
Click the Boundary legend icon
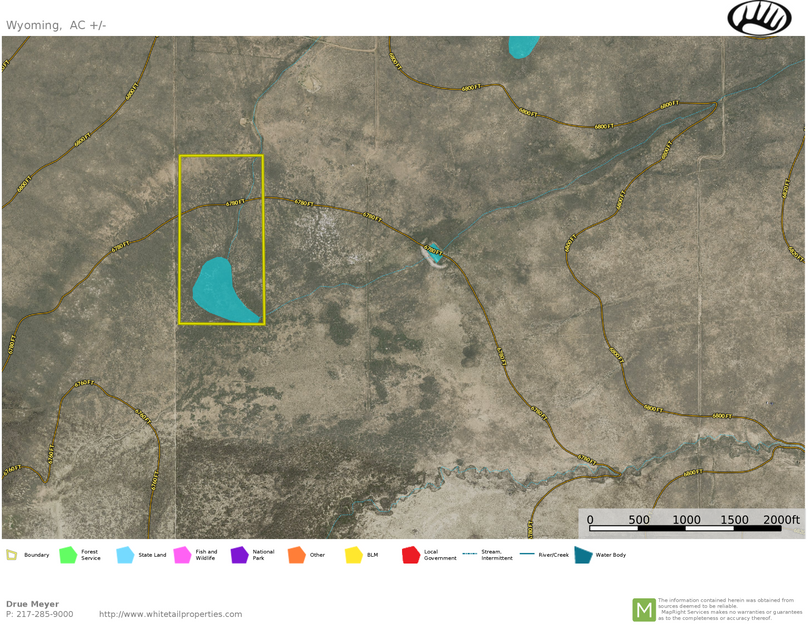click(x=12, y=555)
